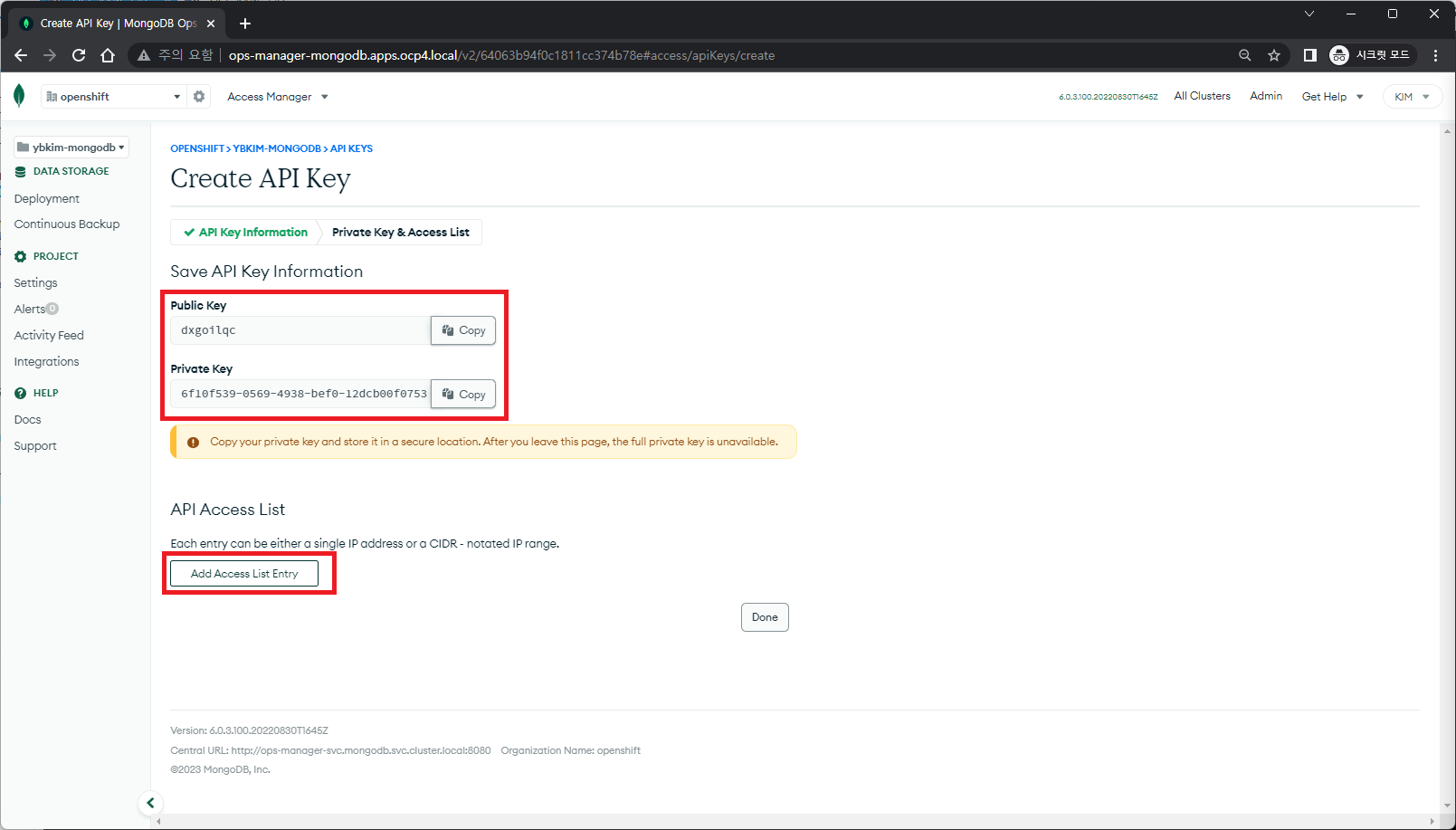Reload the page

(79, 55)
